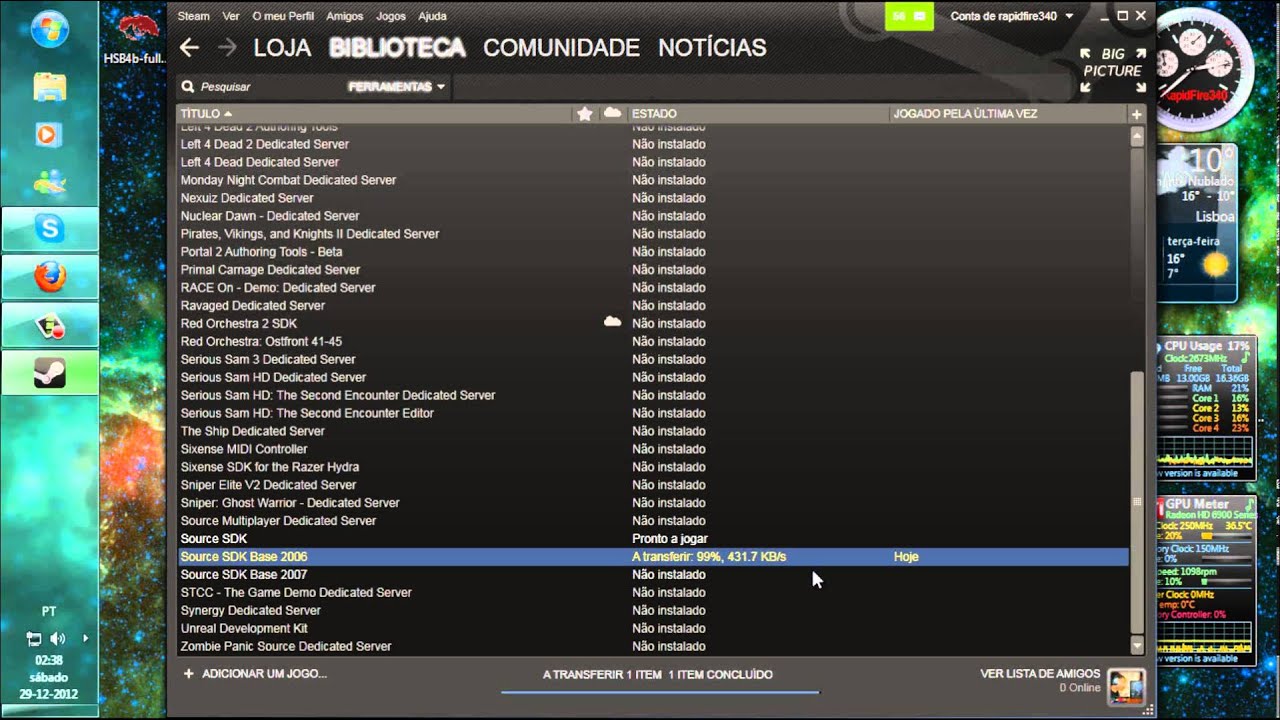
Task: Click Adicionar um jogo button
Action: 255,674
